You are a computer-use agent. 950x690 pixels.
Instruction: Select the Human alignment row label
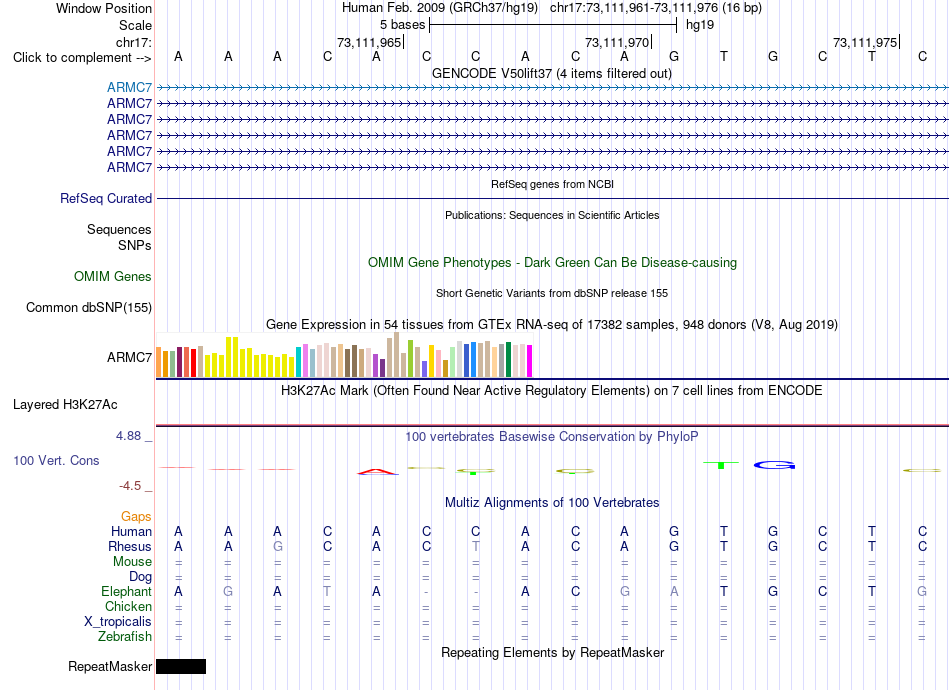click(x=131, y=532)
